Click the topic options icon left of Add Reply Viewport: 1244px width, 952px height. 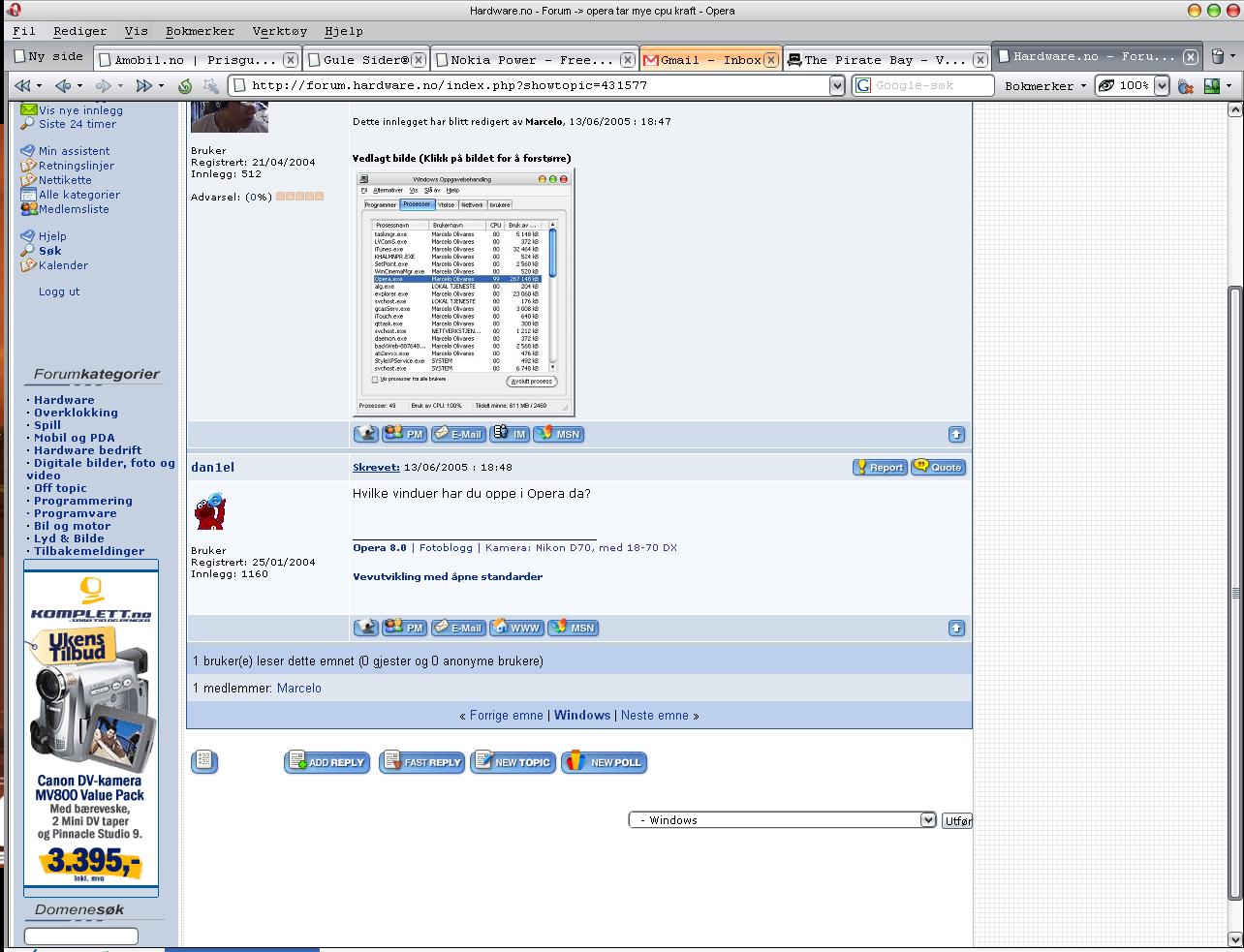coord(204,761)
